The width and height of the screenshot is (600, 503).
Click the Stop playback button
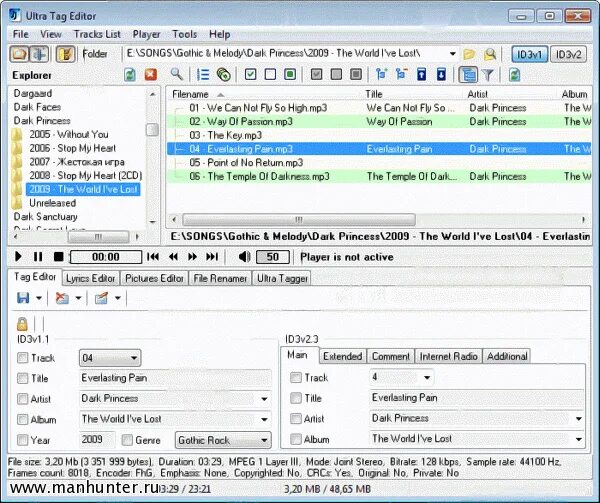click(58, 257)
